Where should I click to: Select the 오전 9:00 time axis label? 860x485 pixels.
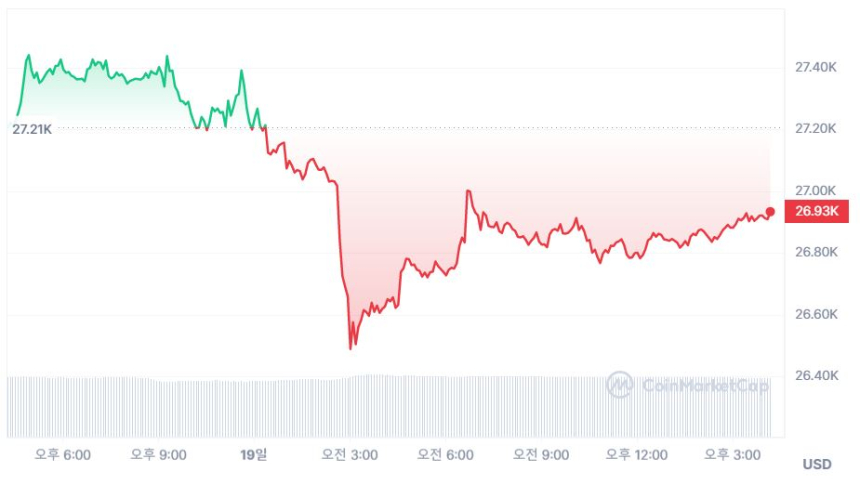(x=540, y=455)
